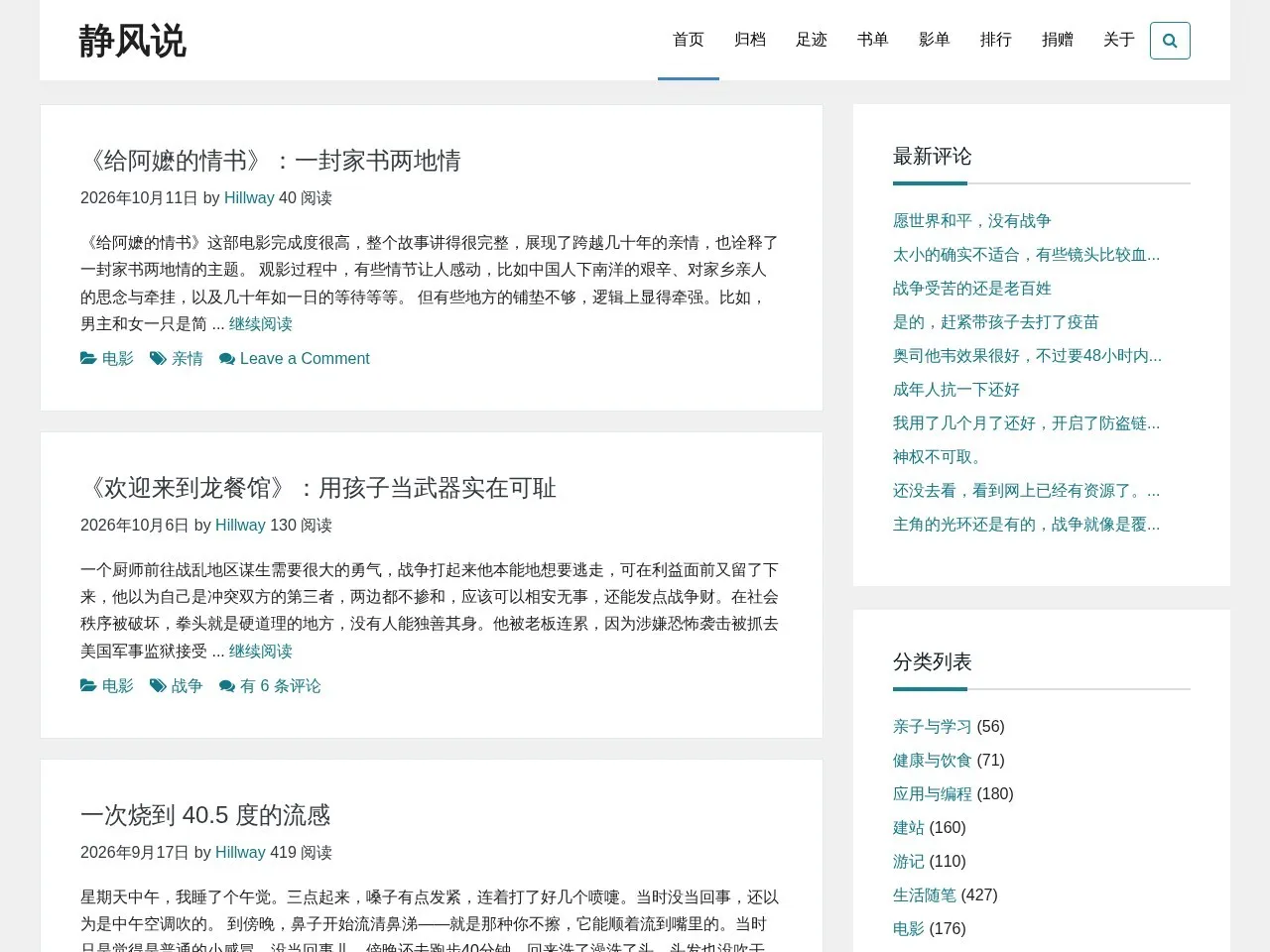Open the post 《欢迎来到龙餐馆》：用孩子当武器实在可耻
The image size is (1270, 952).
tap(318, 488)
